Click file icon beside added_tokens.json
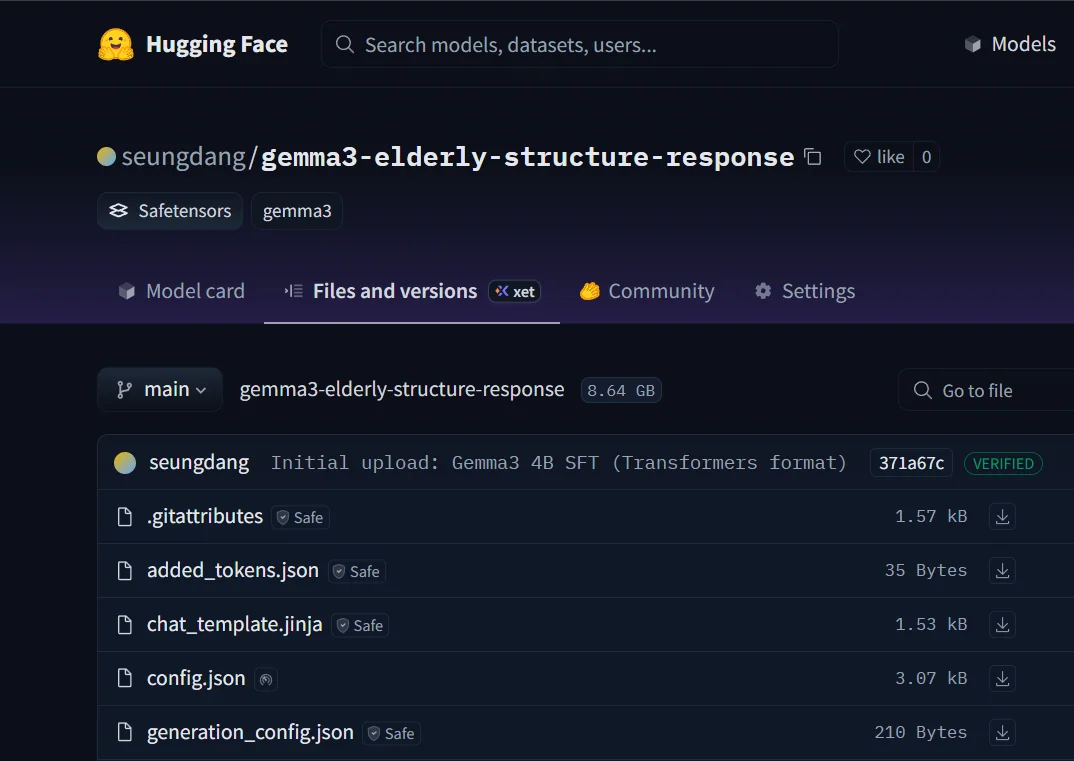1074x761 pixels. pos(125,571)
